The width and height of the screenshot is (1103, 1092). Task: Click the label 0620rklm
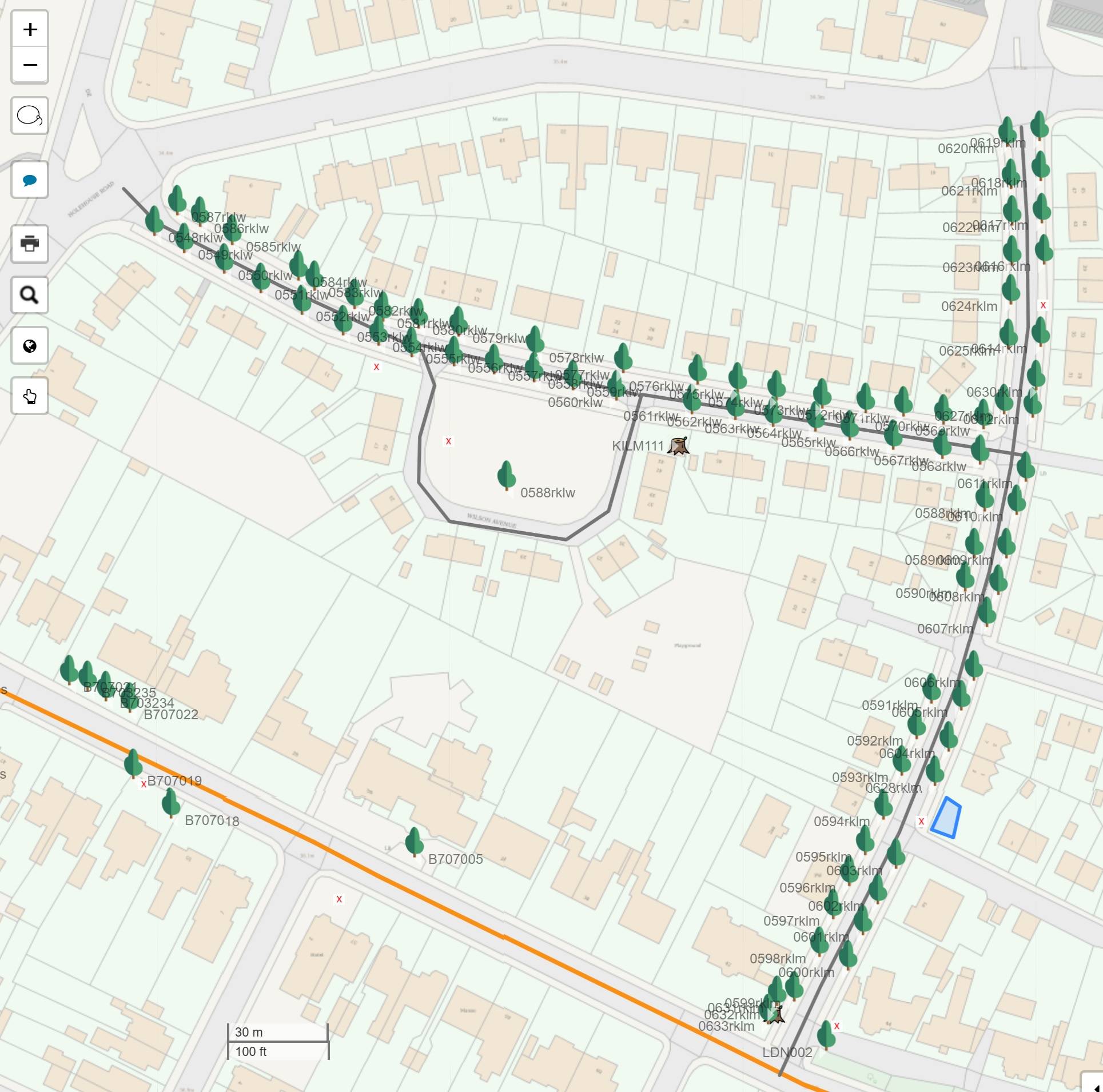pos(966,149)
